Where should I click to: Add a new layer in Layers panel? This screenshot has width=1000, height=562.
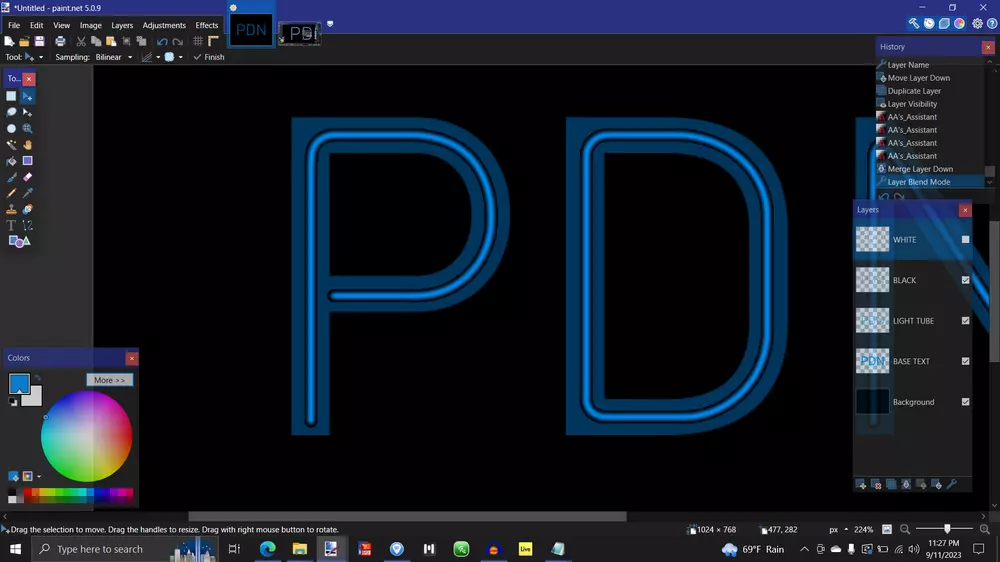[861, 485]
